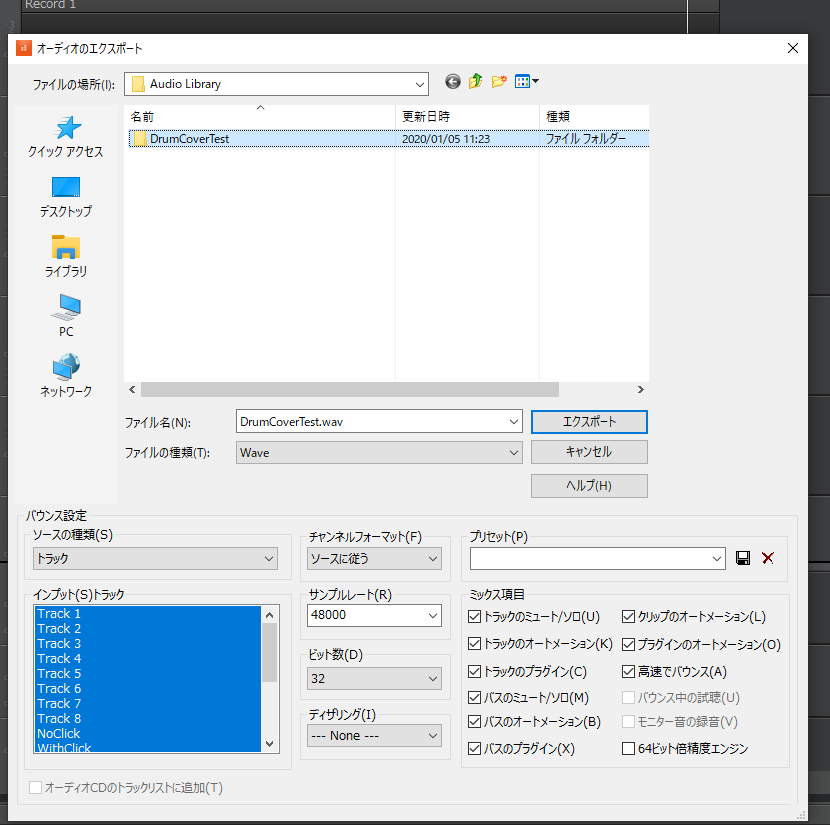Sort files by 更新日時 column header

click(x=467, y=116)
